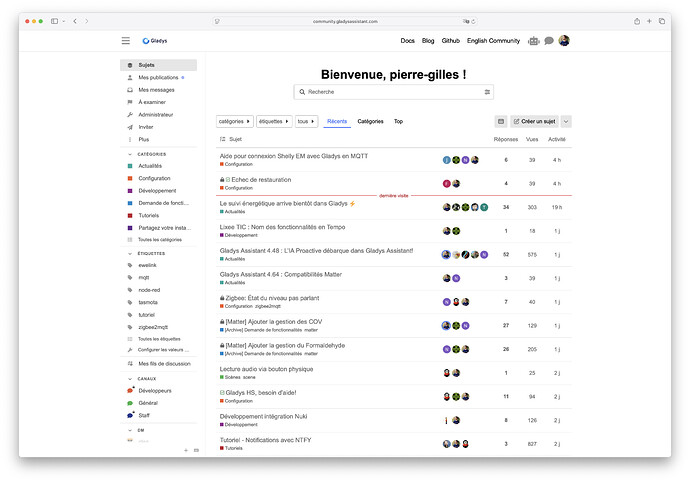Collapse the CANAUX sidebar section
The image size is (690, 482).
click(131, 379)
